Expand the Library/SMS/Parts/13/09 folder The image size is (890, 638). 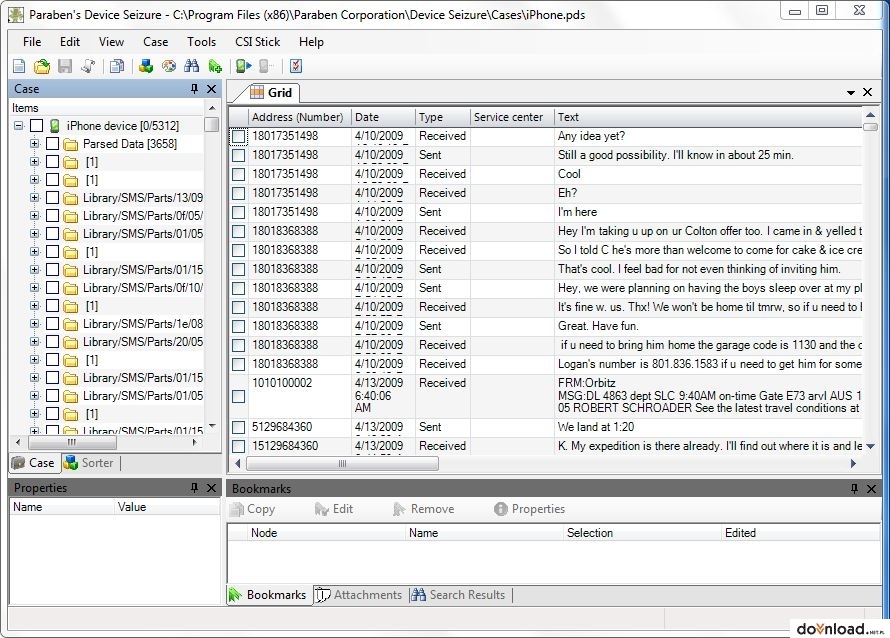tap(35, 198)
